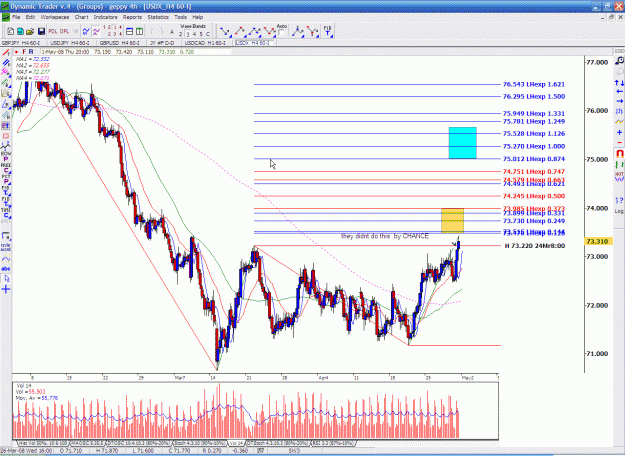Viewport: 625px width, 456px height.
Task: Select the pointer cursor tool in sidebar
Action: tap(6, 279)
